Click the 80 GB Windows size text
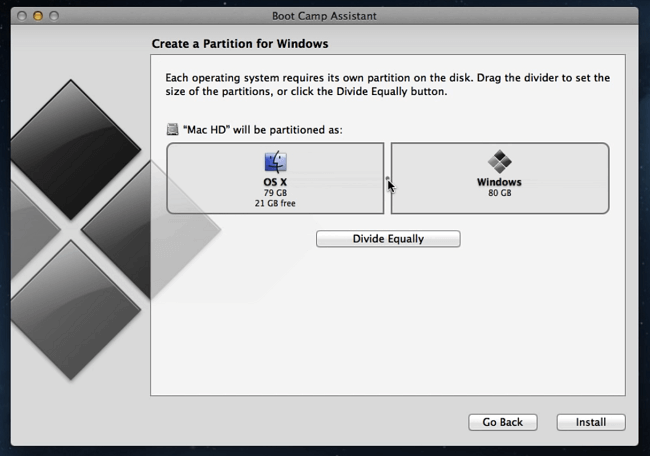Screen dimensions: 650x456 (x=499, y=193)
